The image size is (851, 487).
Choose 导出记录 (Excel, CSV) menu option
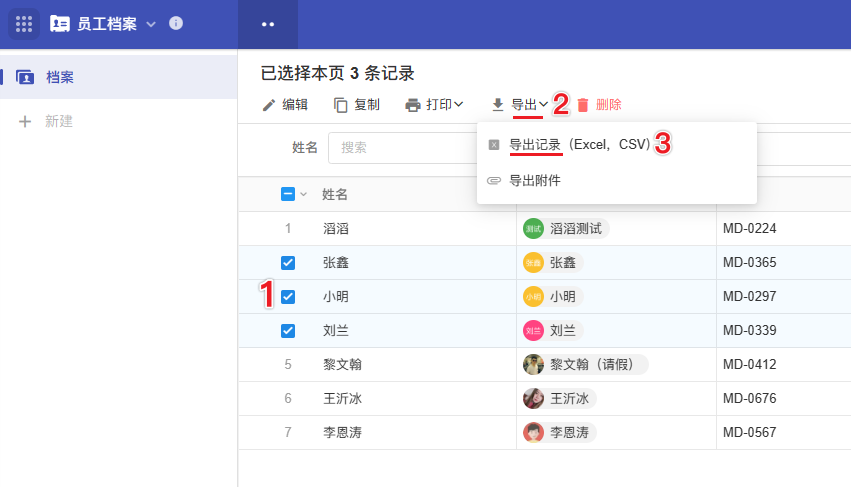click(x=579, y=145)
